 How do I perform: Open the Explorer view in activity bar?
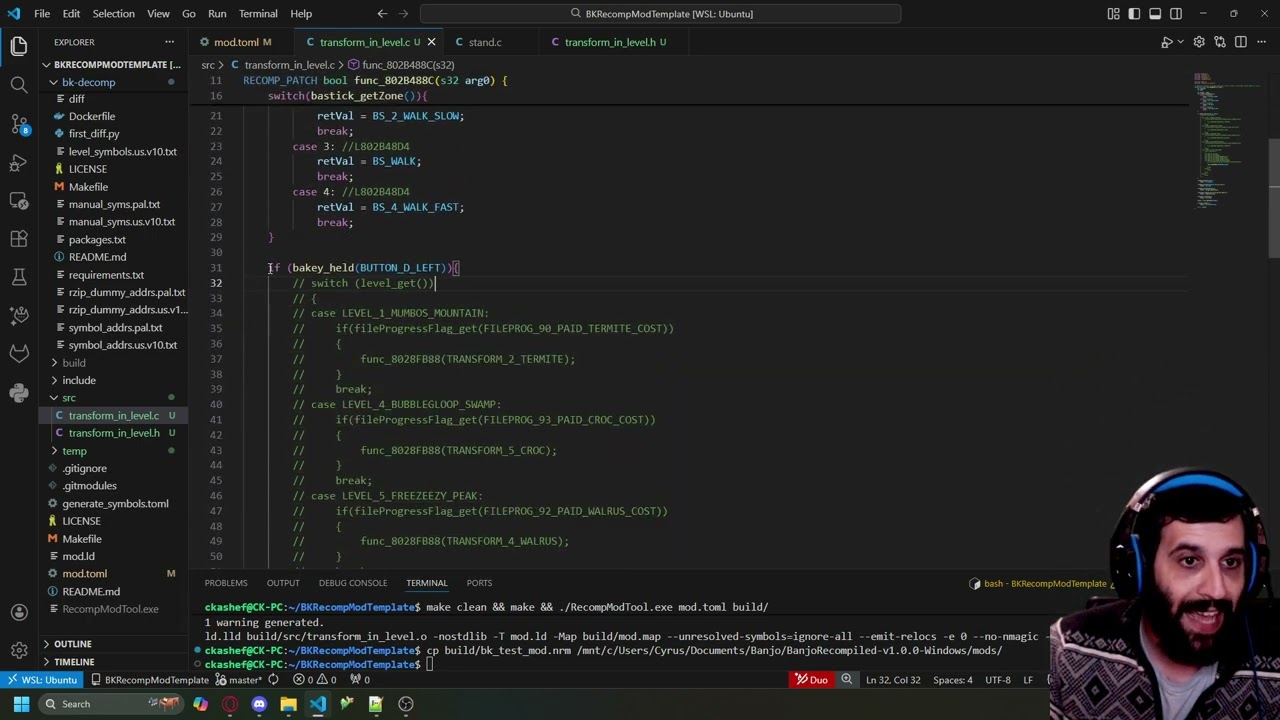click(x=19, y=46)
